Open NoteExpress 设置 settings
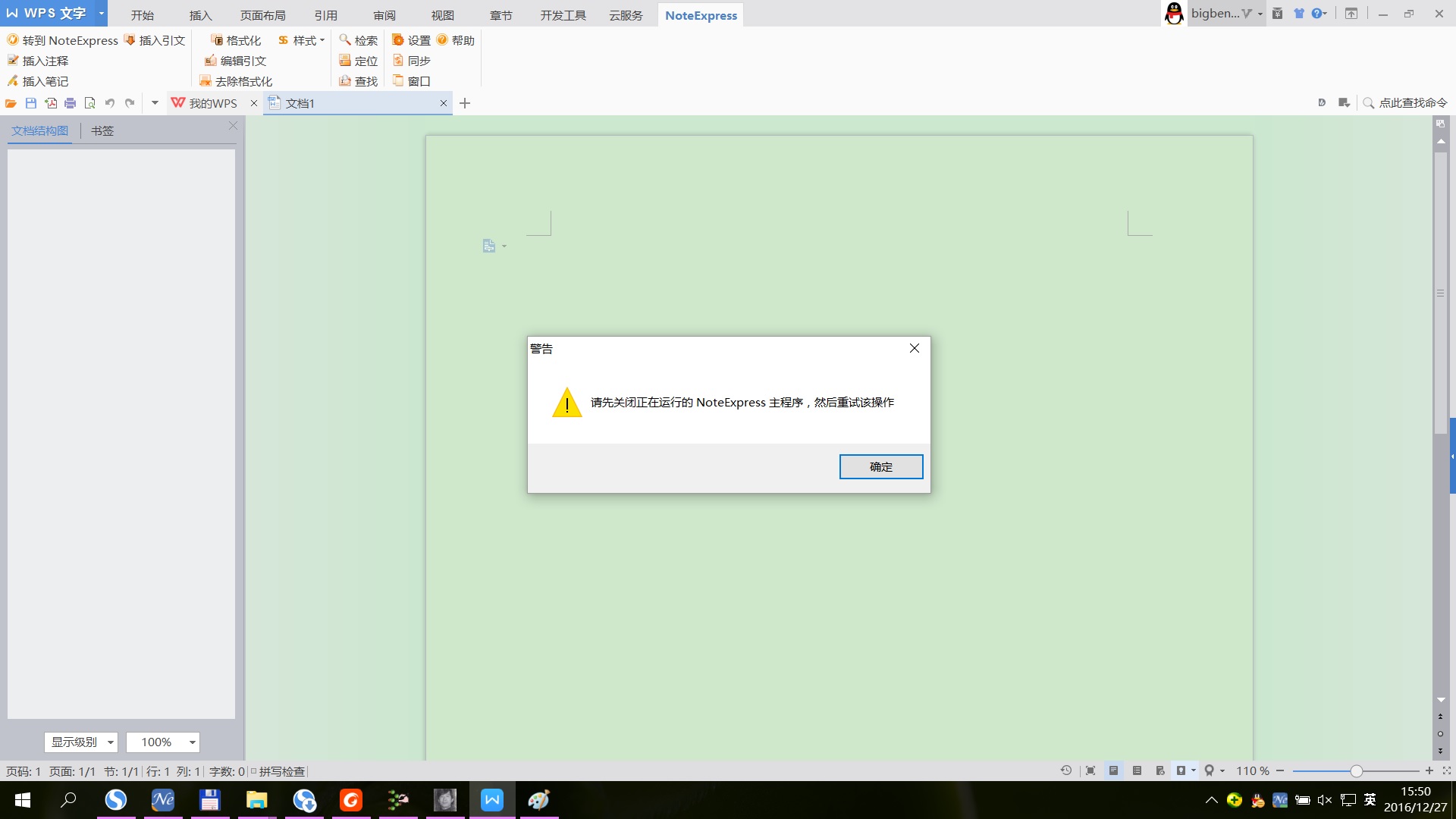The height and width of the screenshot is (819, 1456). [411, 40]
